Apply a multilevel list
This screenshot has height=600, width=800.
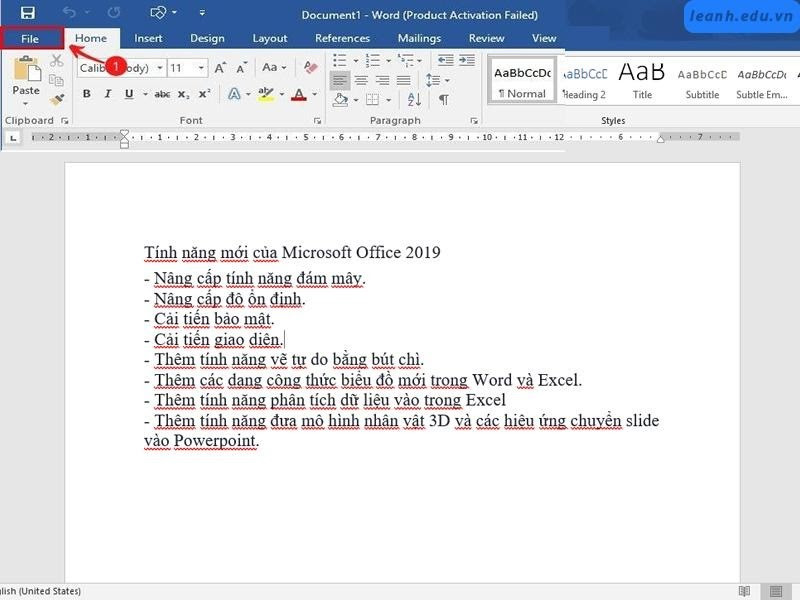406,60
